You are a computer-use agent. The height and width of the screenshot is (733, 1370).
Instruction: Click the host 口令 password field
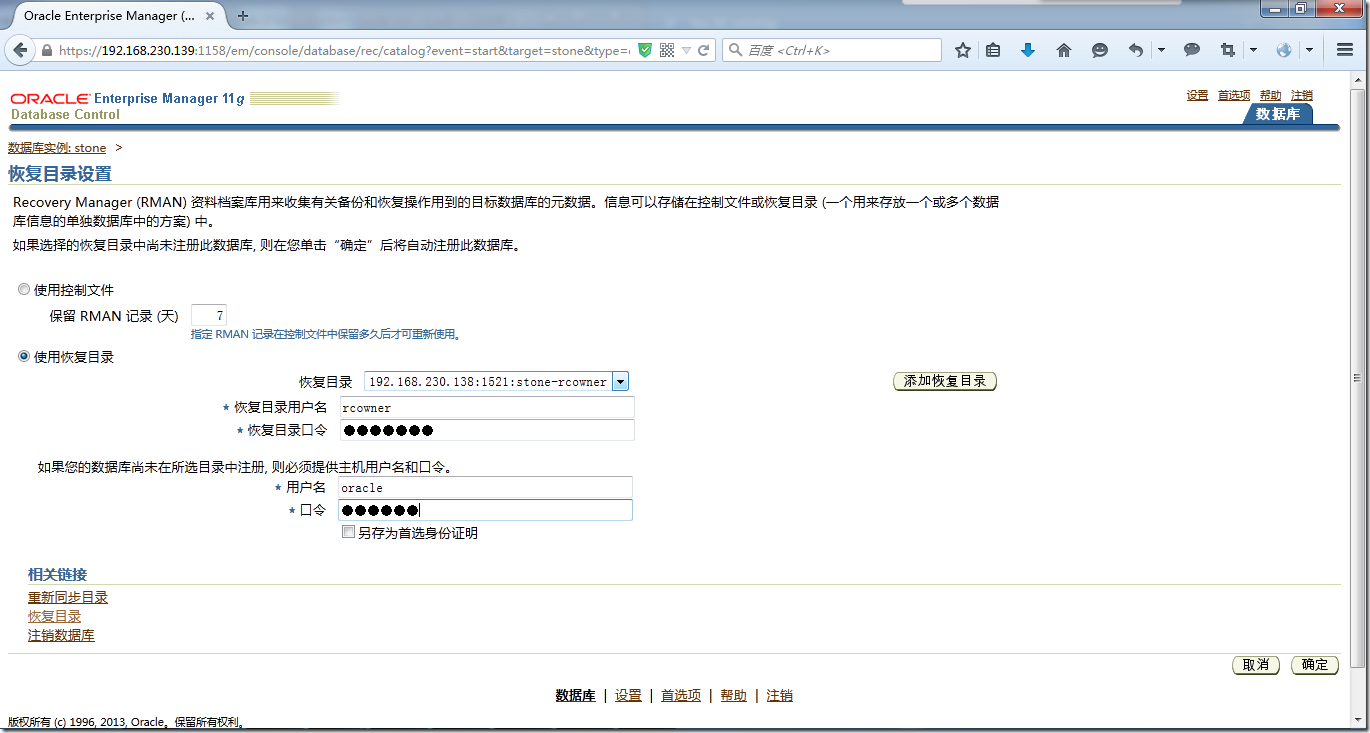(485, 510)
